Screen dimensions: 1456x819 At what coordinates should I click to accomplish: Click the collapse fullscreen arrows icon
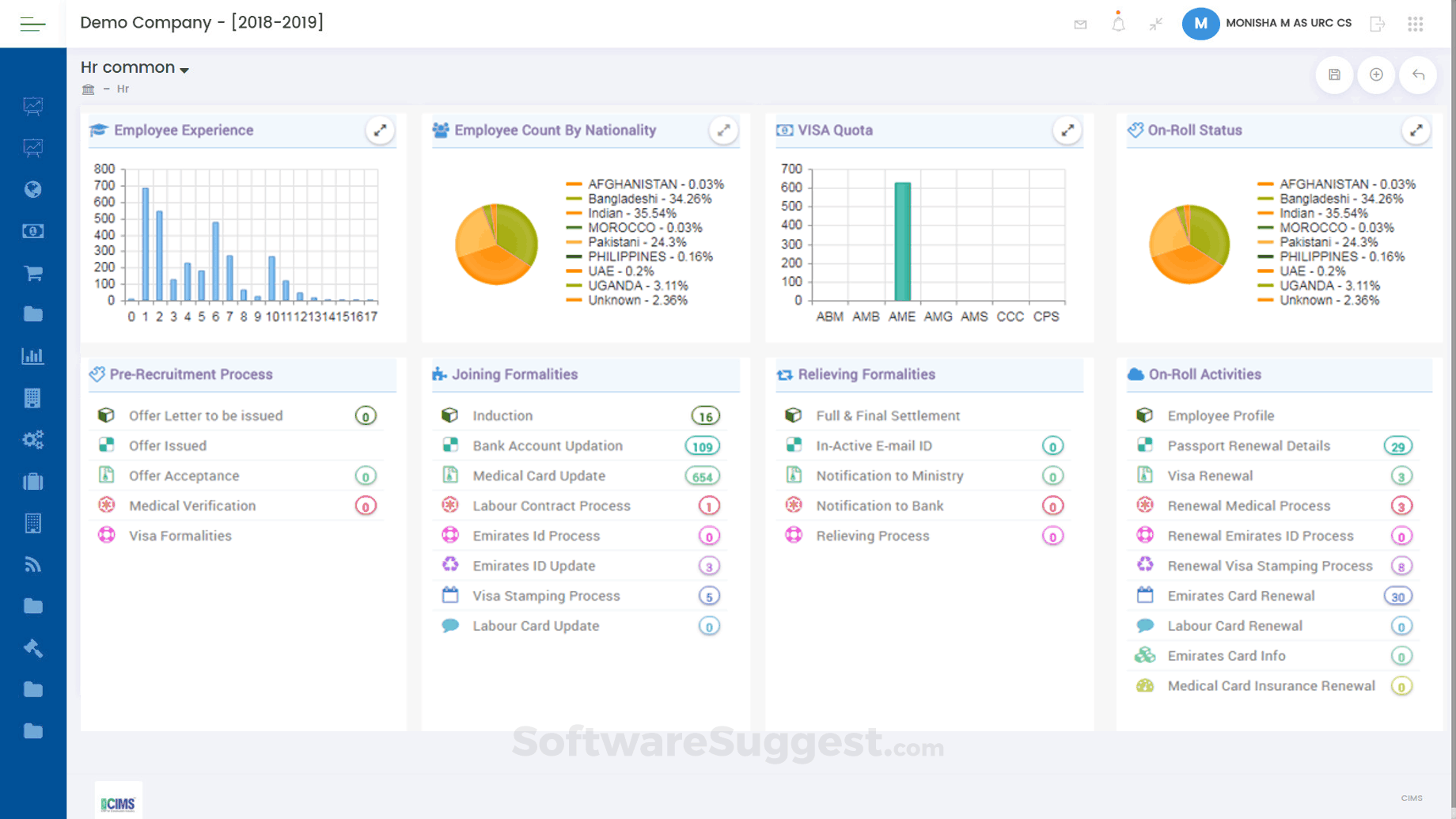(1156, 25)
